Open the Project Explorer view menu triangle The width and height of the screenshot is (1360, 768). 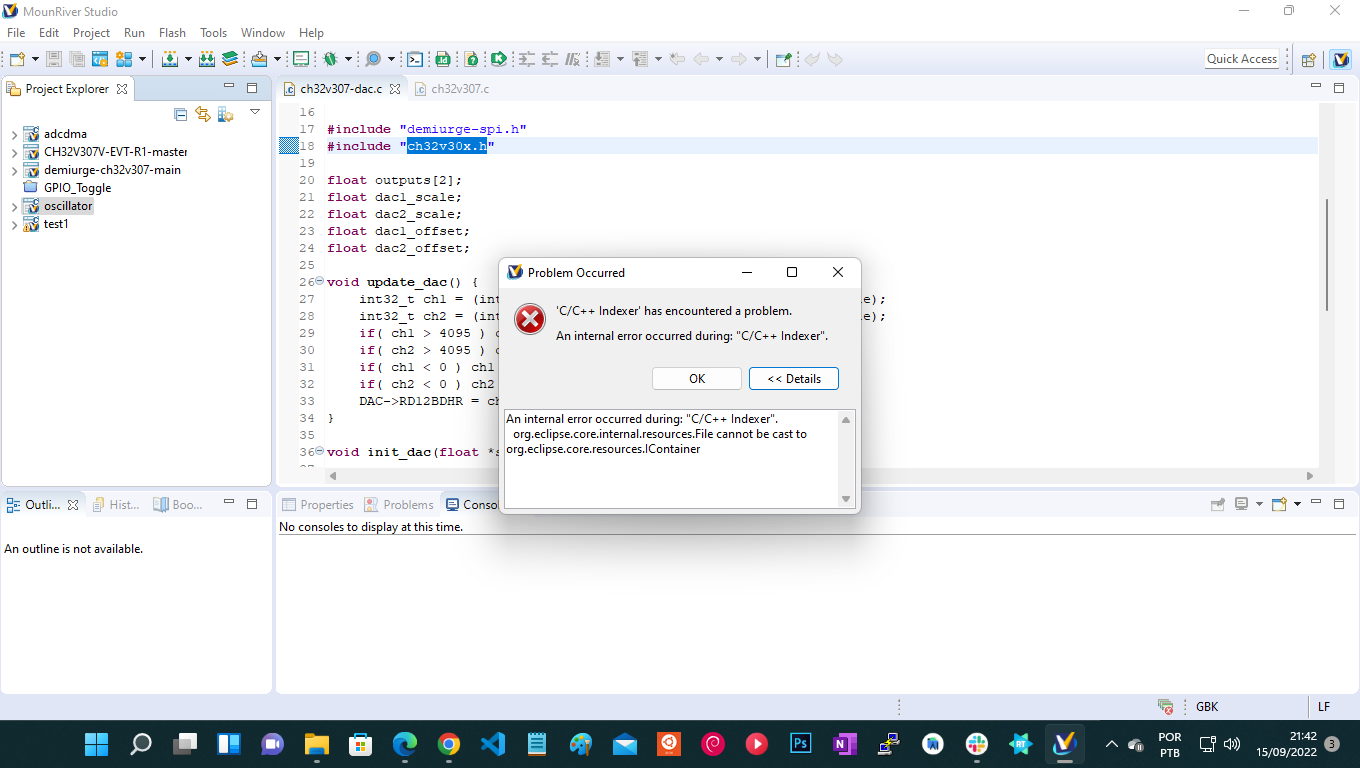point(254,112)
